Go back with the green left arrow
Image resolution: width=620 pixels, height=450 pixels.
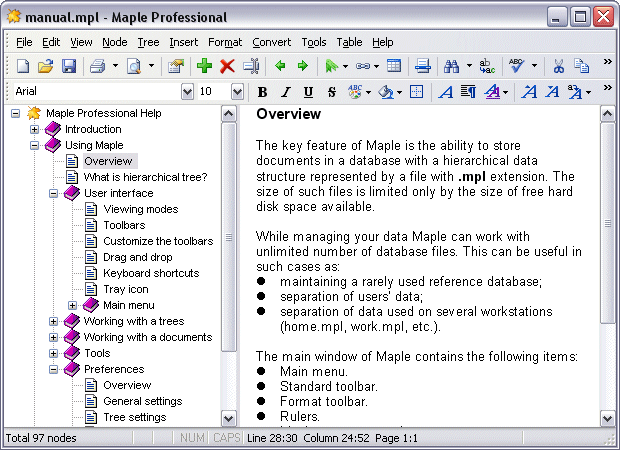pos(280,66)
